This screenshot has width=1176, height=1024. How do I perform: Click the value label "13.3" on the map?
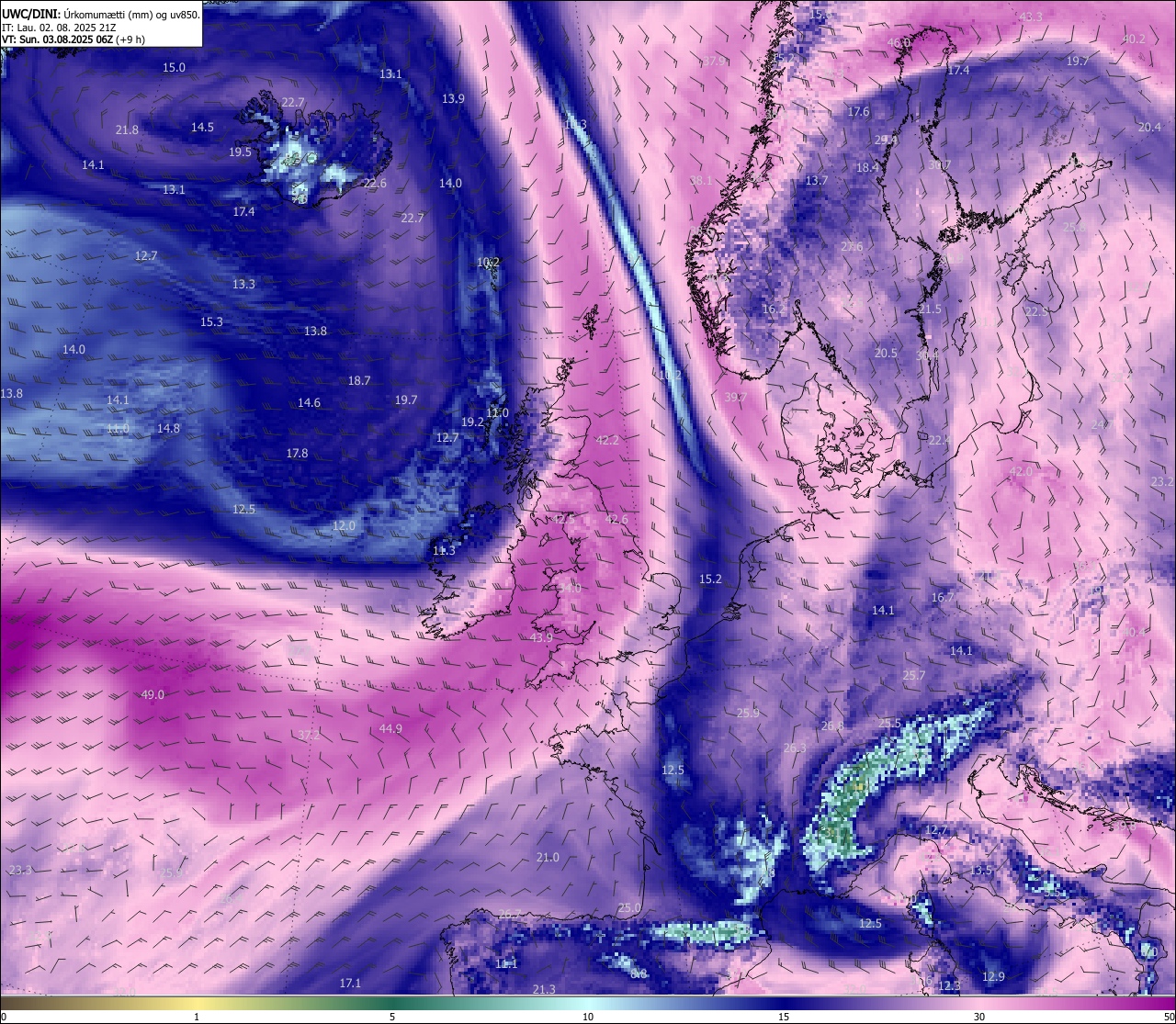click(x=243, y=285)
